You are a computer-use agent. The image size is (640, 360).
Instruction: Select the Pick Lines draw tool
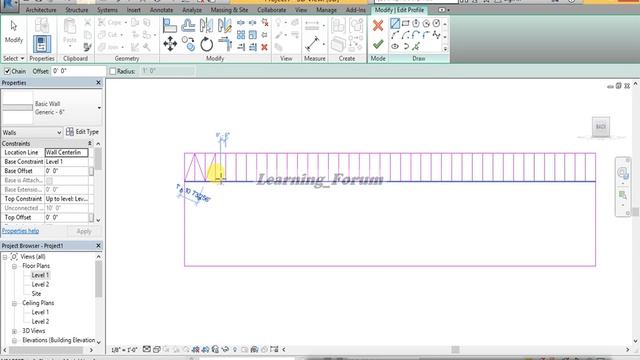(x=416, y=47)
